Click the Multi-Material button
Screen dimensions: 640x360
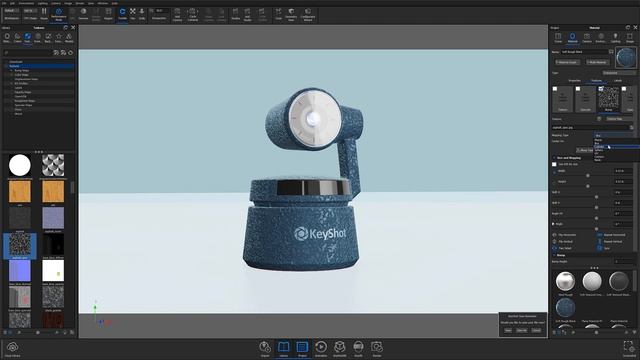[x=598, y=62]
